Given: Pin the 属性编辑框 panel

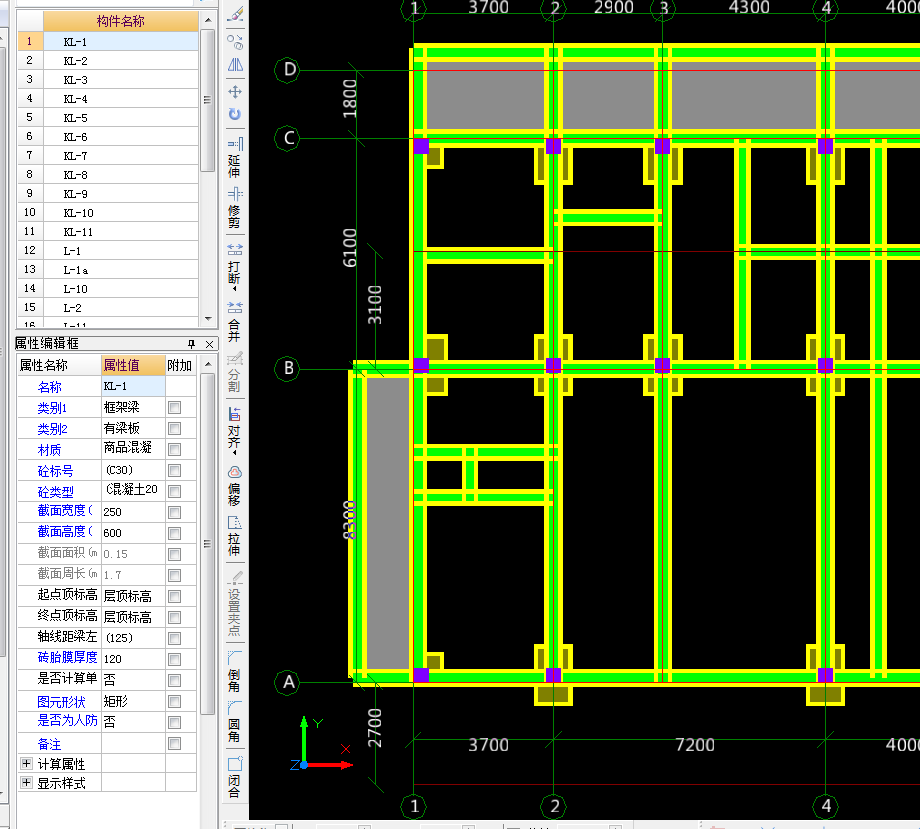Looking at the screenshot, I should point(191,344).
